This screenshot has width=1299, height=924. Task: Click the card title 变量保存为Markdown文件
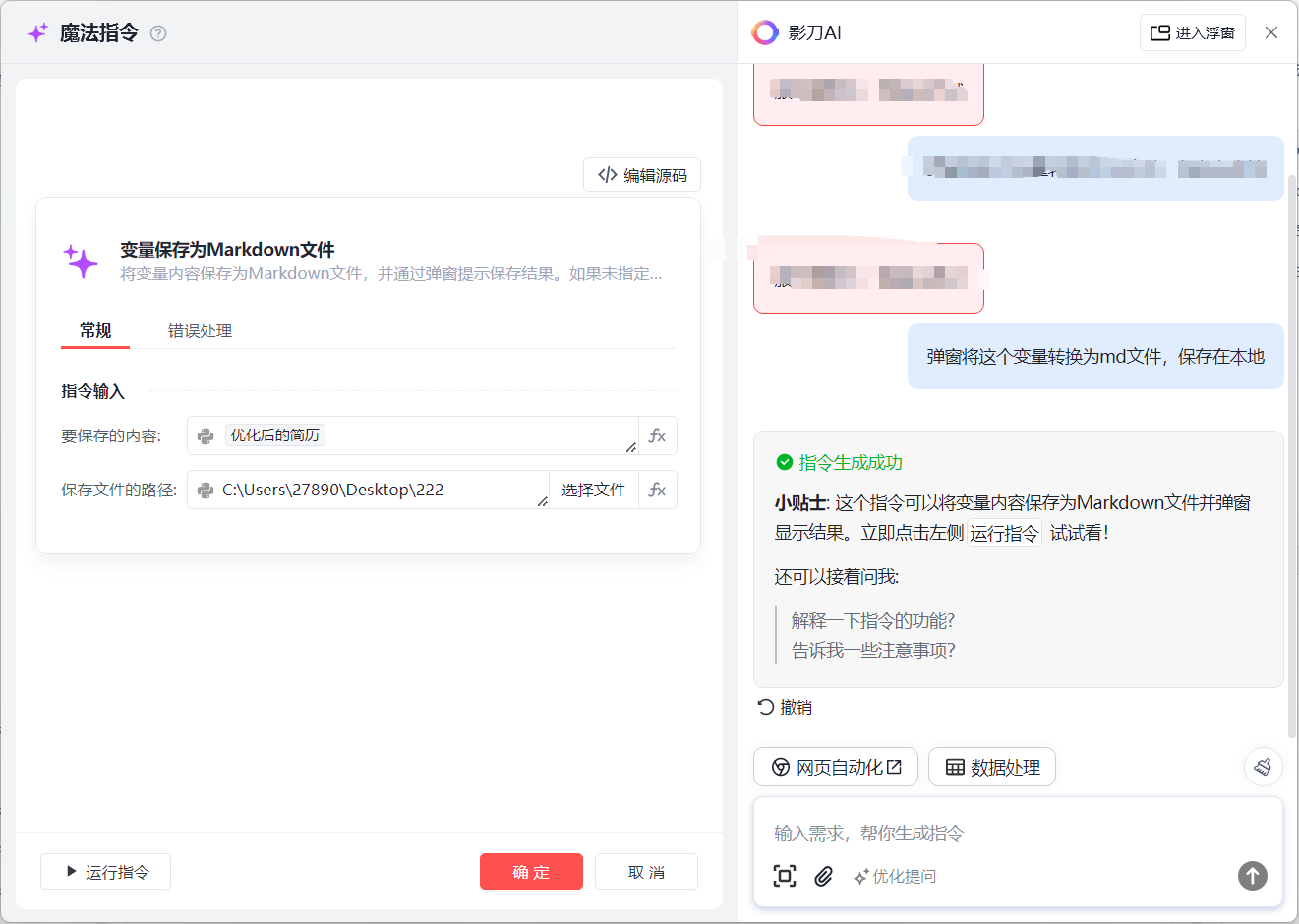(x=227, y=250)
